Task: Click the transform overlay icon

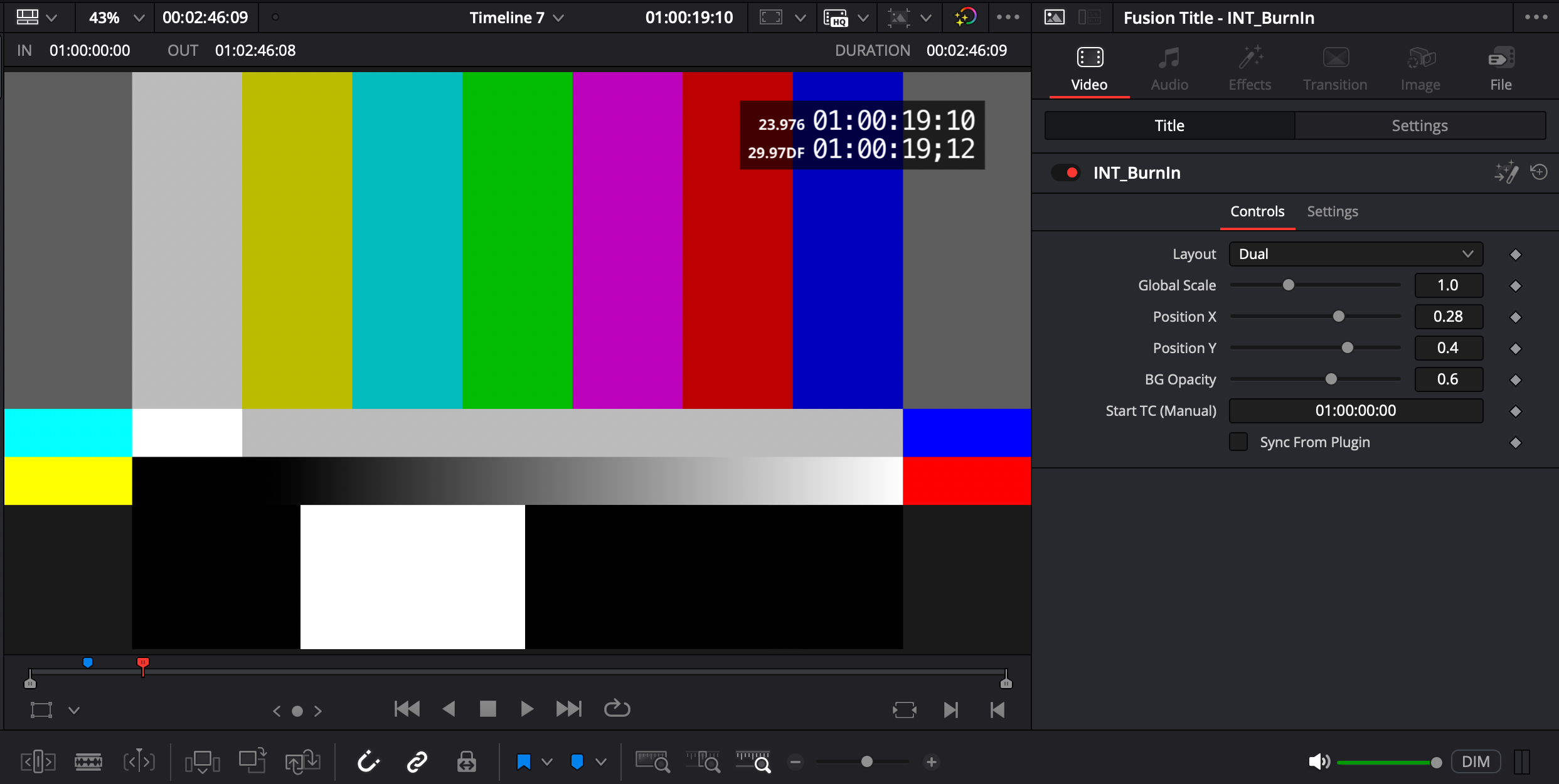Action: point(41,710)
